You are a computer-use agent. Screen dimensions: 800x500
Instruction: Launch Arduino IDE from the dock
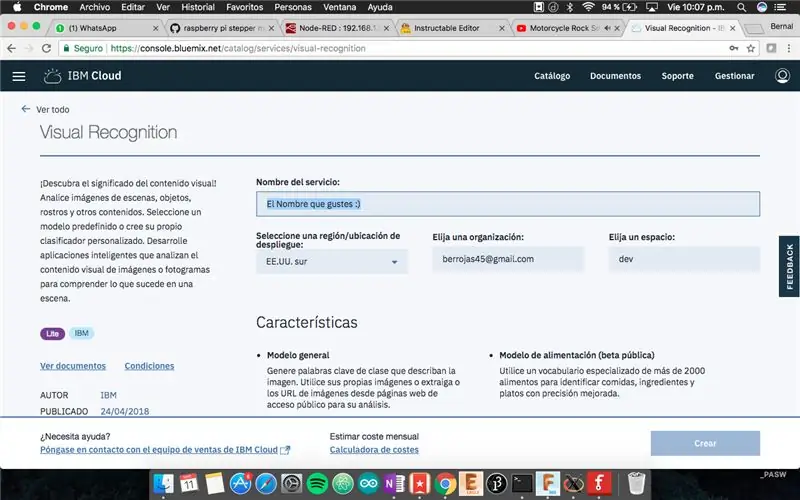tap(368, 483)
